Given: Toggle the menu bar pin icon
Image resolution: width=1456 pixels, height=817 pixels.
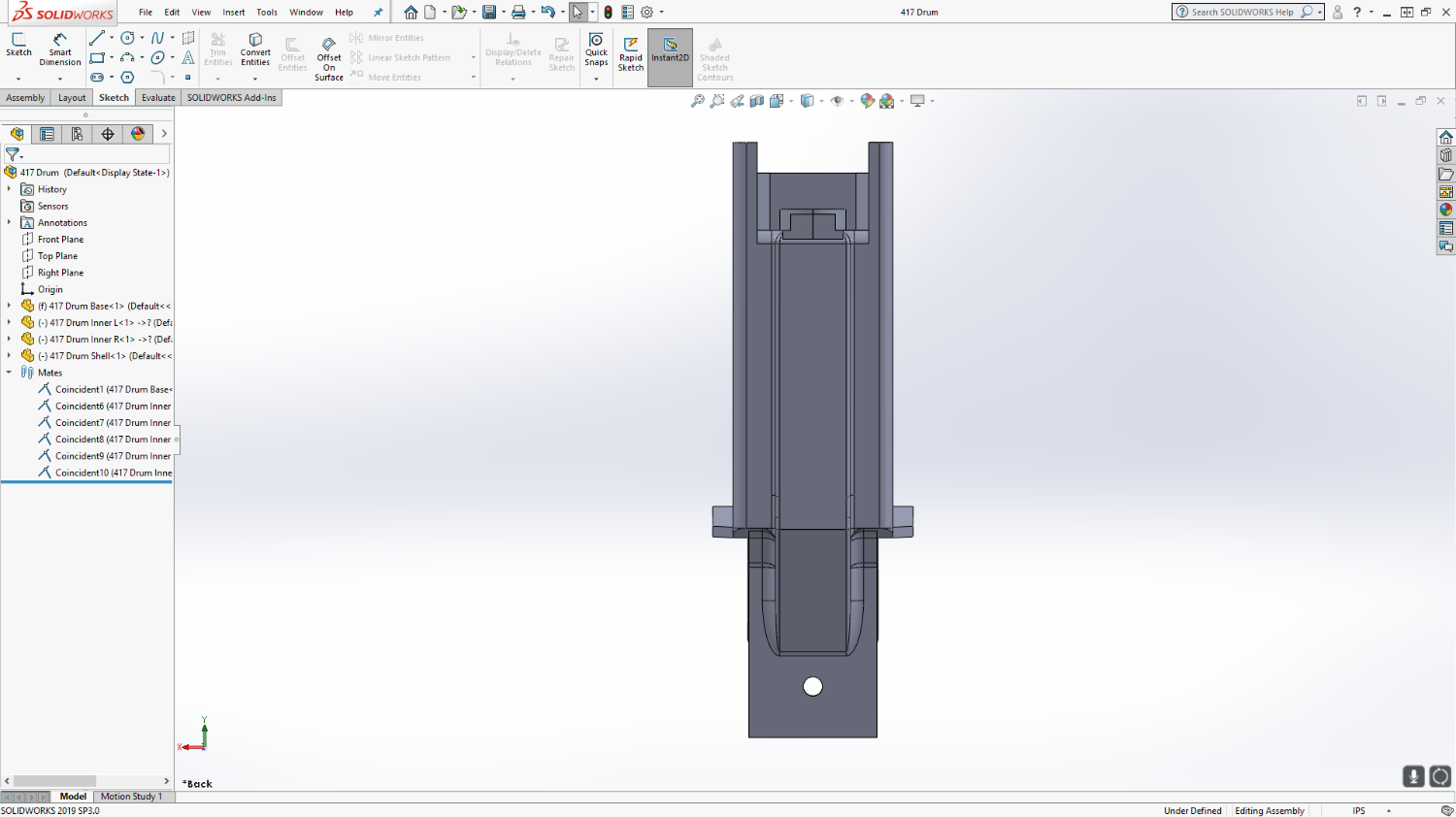Looking at the screenshot, I should point(379,13).
